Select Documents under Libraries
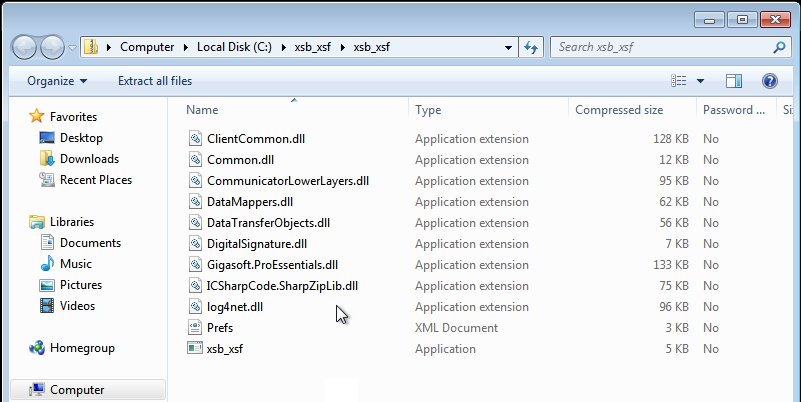The image size is (801, 402). pyautogui.click(x=90, y=243)
